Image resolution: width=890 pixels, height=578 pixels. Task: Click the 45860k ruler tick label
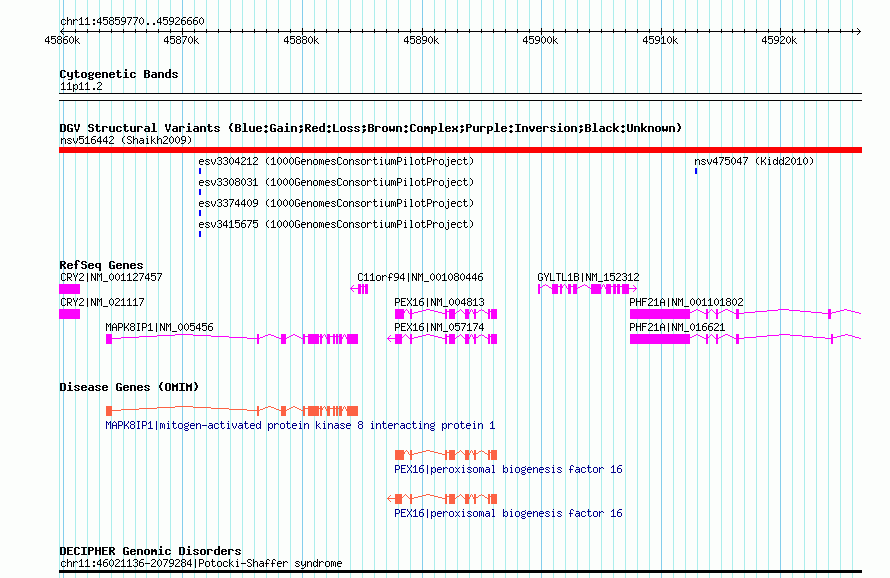click(x=62, y=41)
